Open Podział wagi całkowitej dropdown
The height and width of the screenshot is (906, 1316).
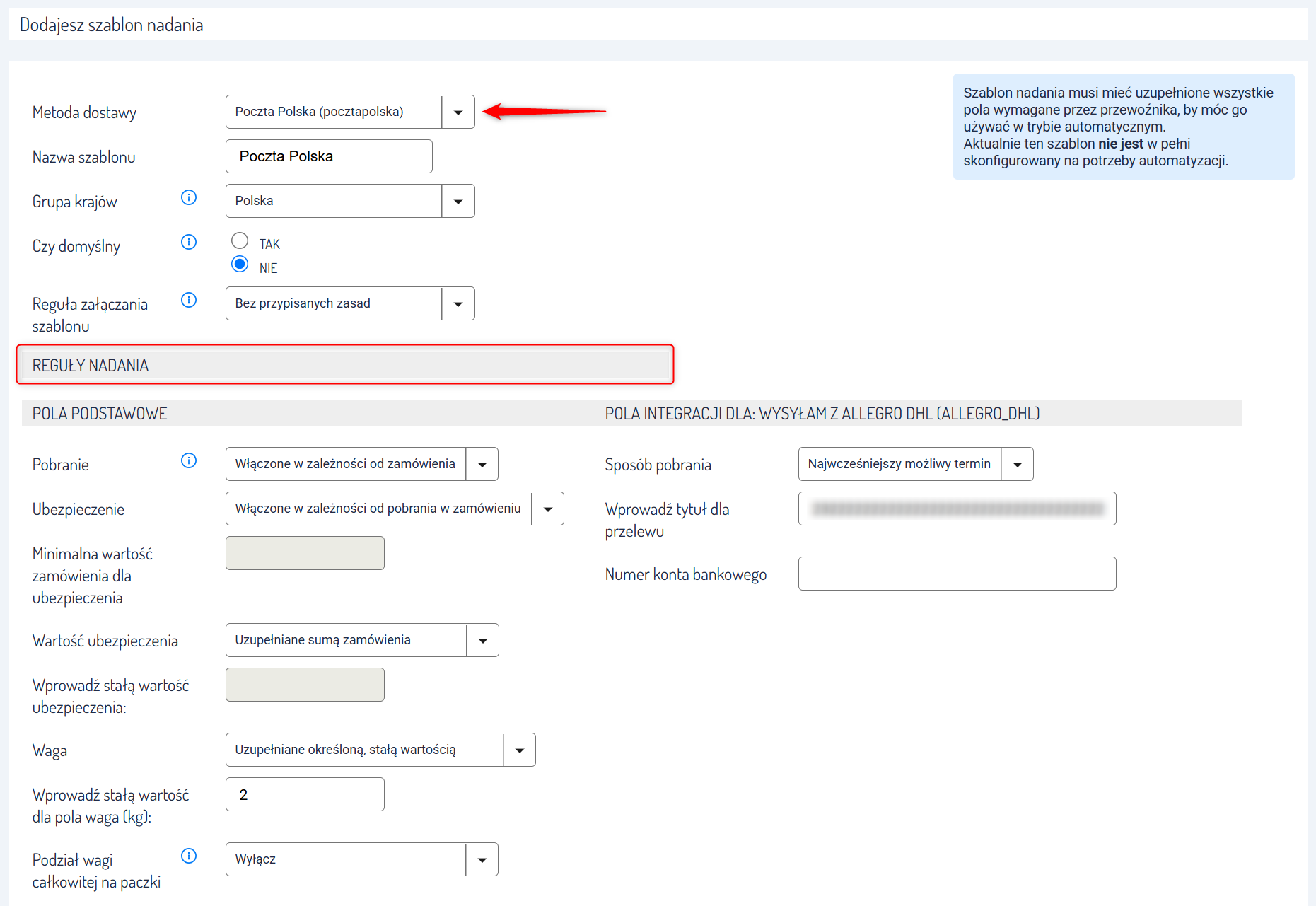click(x=482, y=860)
